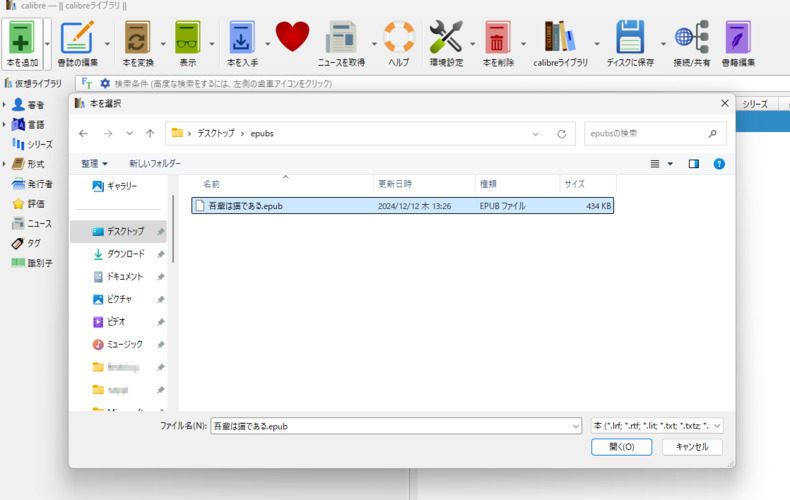The height and width of the screenshot is (500, 790).
Task: Open ミュージック in the navigation pane
Action: click(x=119, y=344)
